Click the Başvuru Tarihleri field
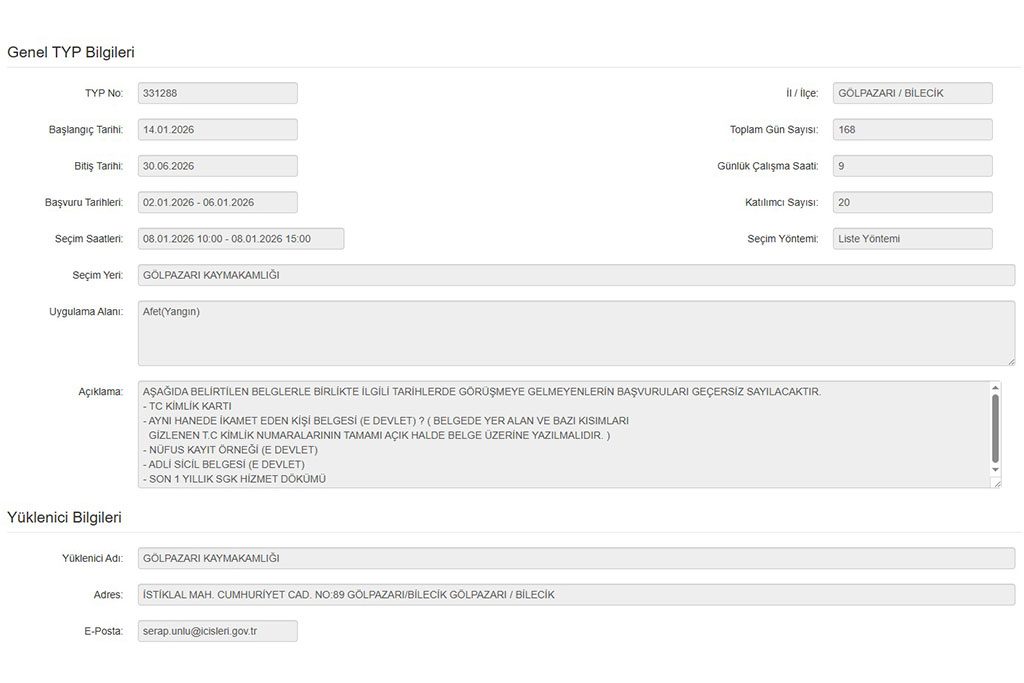The height and width of the screenshot is (683, 1024). tap(217, 202)
